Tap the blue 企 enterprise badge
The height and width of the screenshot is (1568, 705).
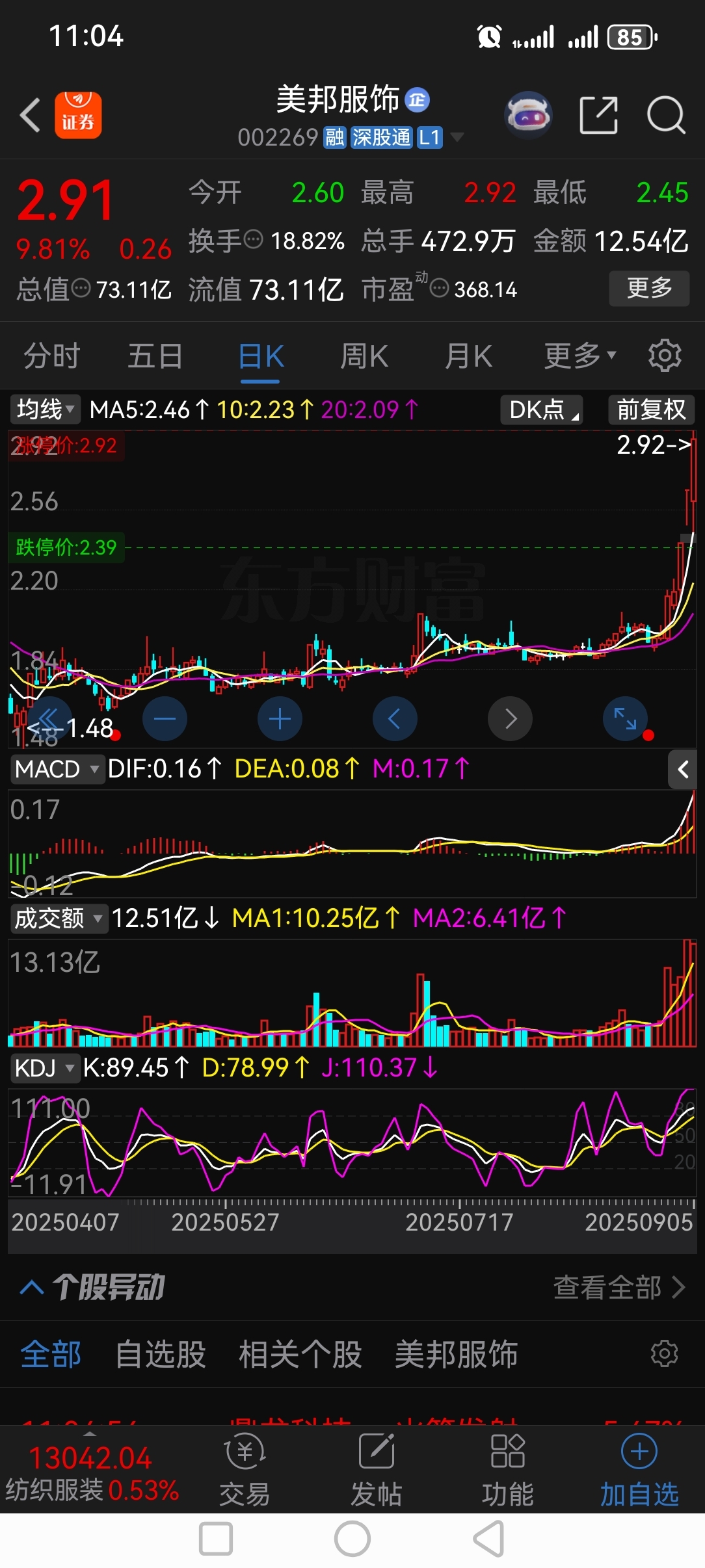417,100
